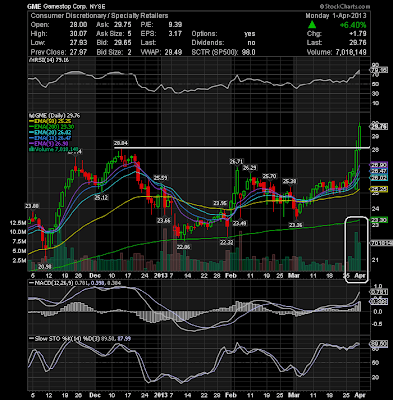Click the white highlighted volume box near Apr
Screen dimensions: 393x400
357,250
